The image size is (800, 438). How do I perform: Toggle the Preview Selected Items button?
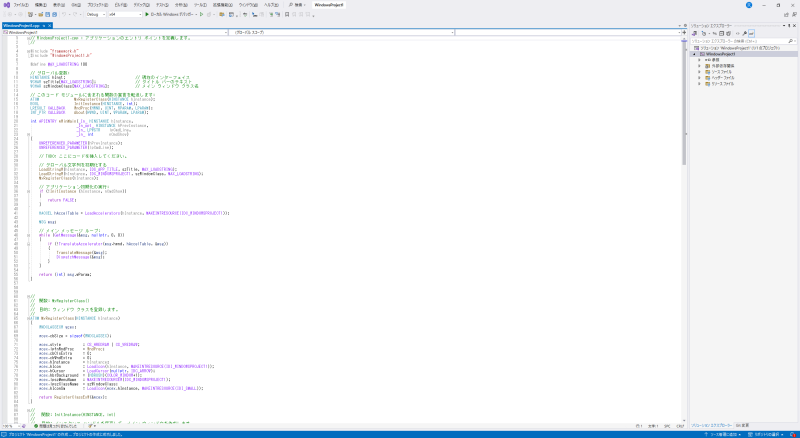tap(752, 33)
